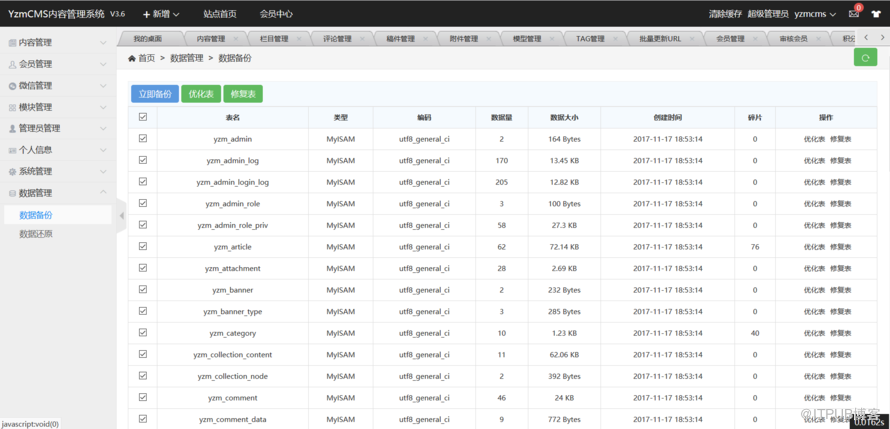This screenshot has width=890, height=429.
Task: Close the 栏目管理 tab
Action: (299, 39)
